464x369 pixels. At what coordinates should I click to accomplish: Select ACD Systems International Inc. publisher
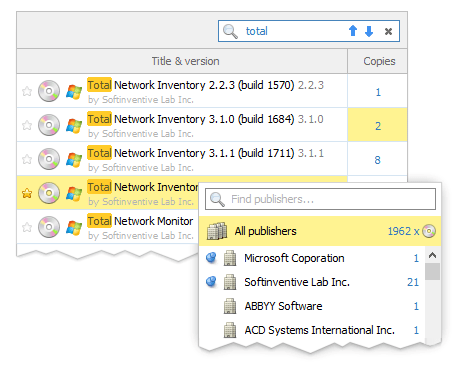click(312, 330)
